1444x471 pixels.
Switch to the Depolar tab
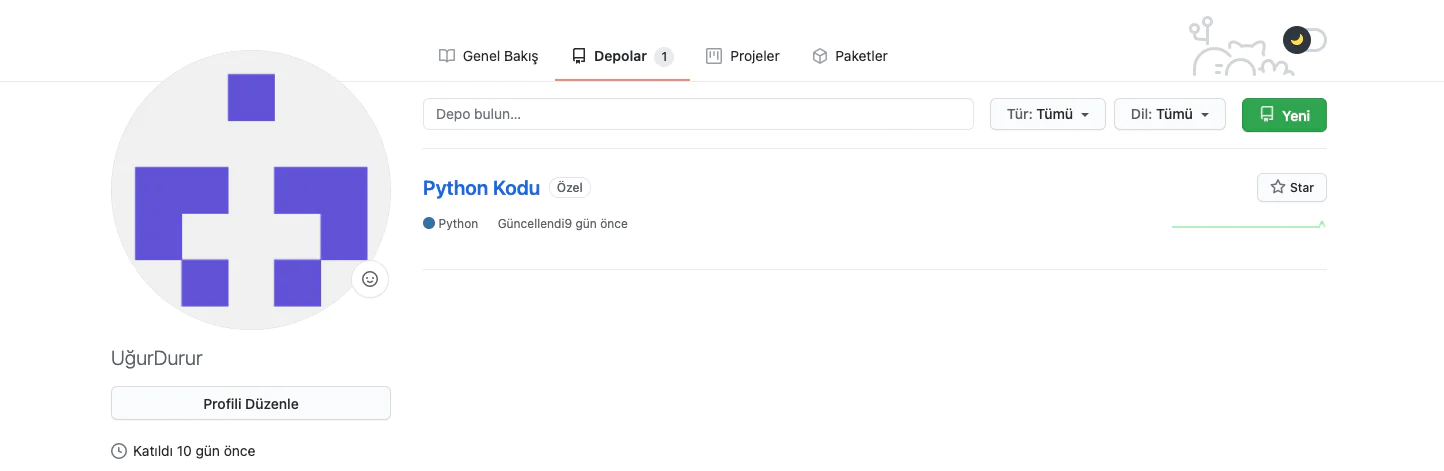pos(621,56)
